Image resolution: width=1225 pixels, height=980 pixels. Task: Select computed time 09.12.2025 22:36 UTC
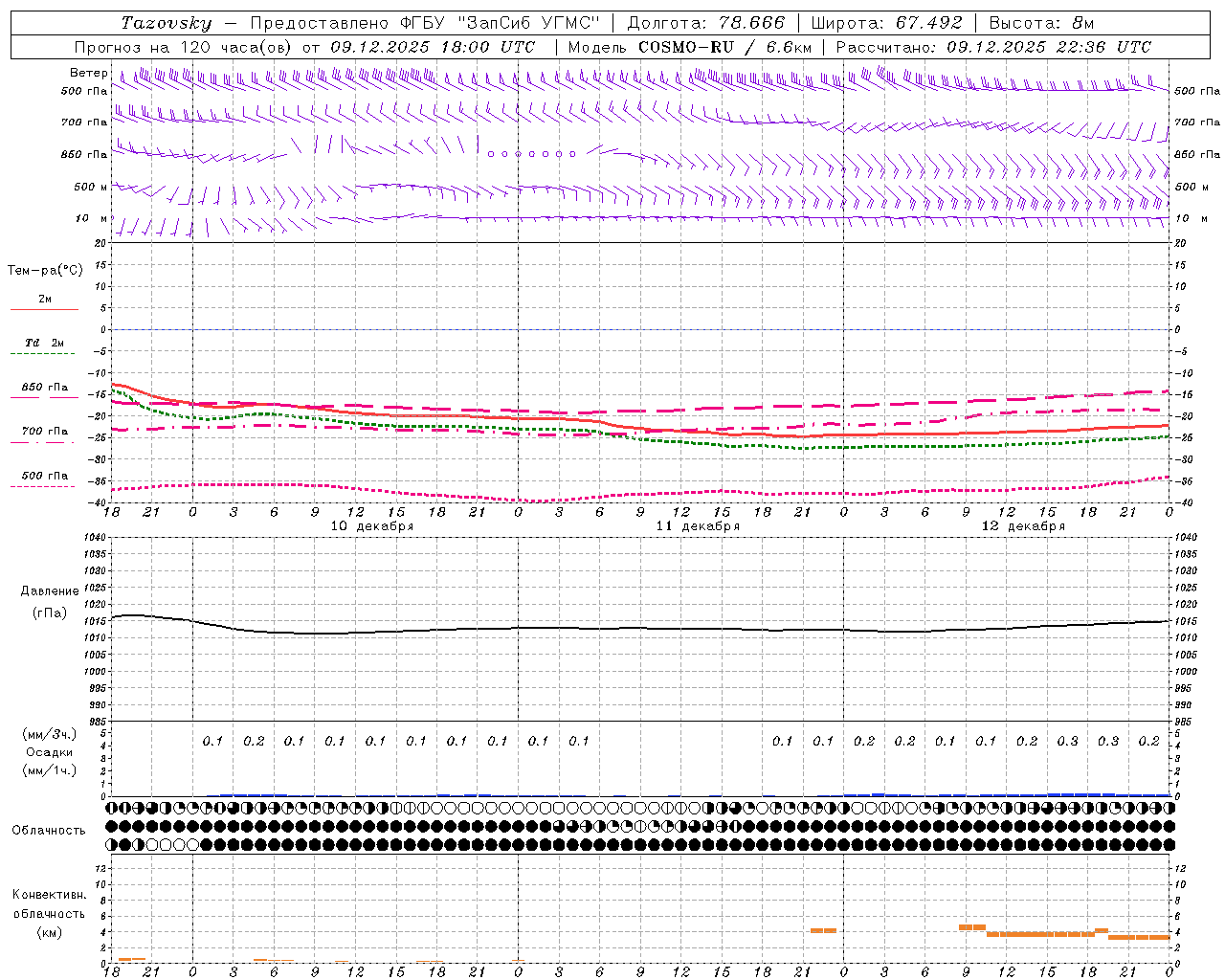pyautogui.click(x=1048, y=47)
